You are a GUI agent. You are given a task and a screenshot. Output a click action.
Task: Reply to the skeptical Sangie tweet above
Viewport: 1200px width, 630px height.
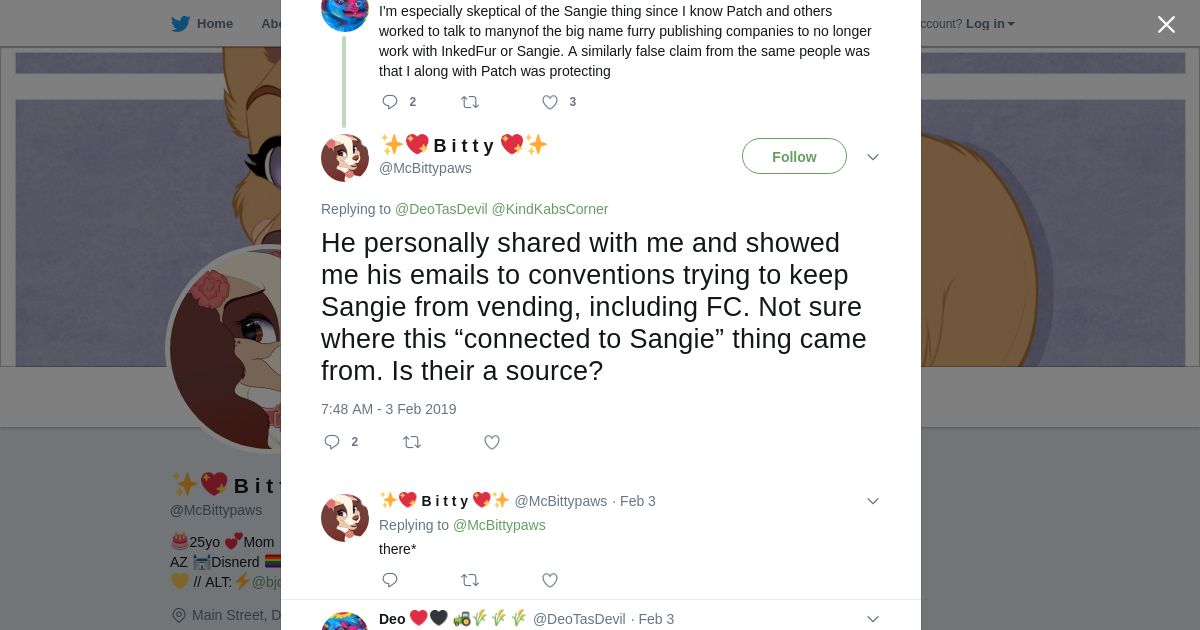pos(390,102)
